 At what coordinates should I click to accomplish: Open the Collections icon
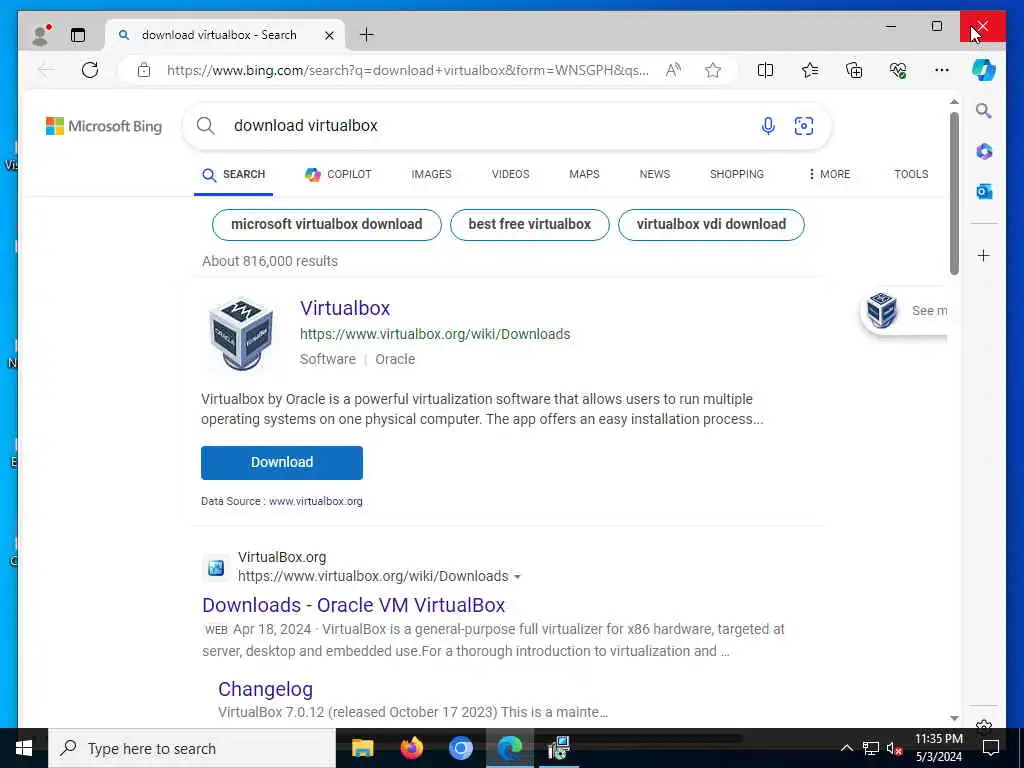(x=854, y=70)
